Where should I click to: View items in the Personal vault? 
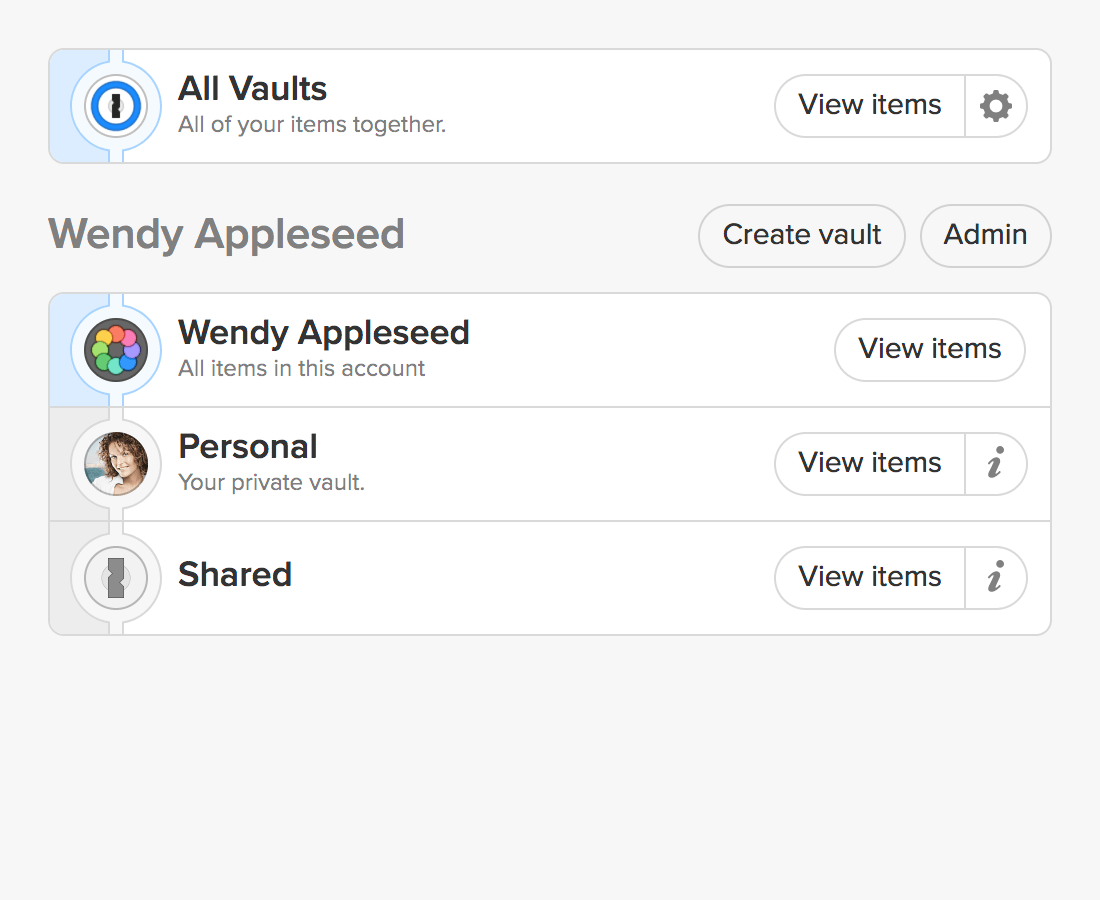tap(870, 464)
